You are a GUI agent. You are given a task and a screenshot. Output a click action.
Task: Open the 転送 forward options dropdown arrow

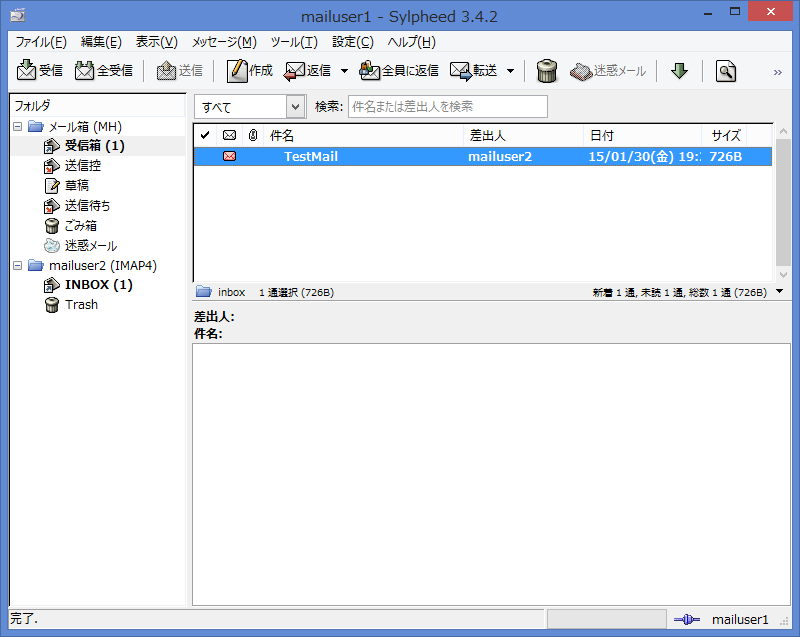tap(510, 71)
